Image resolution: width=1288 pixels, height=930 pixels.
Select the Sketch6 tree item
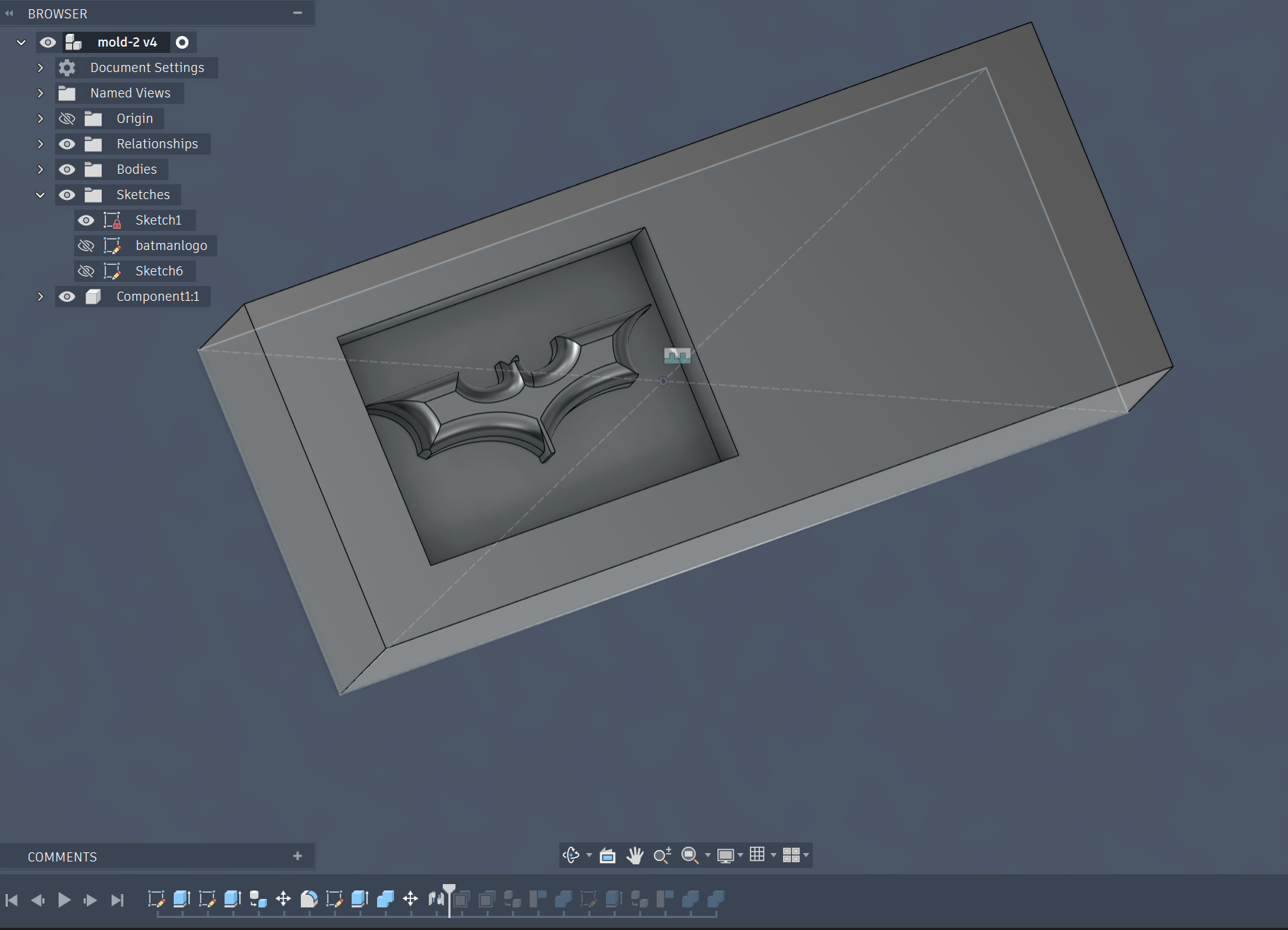click(159, 271)
